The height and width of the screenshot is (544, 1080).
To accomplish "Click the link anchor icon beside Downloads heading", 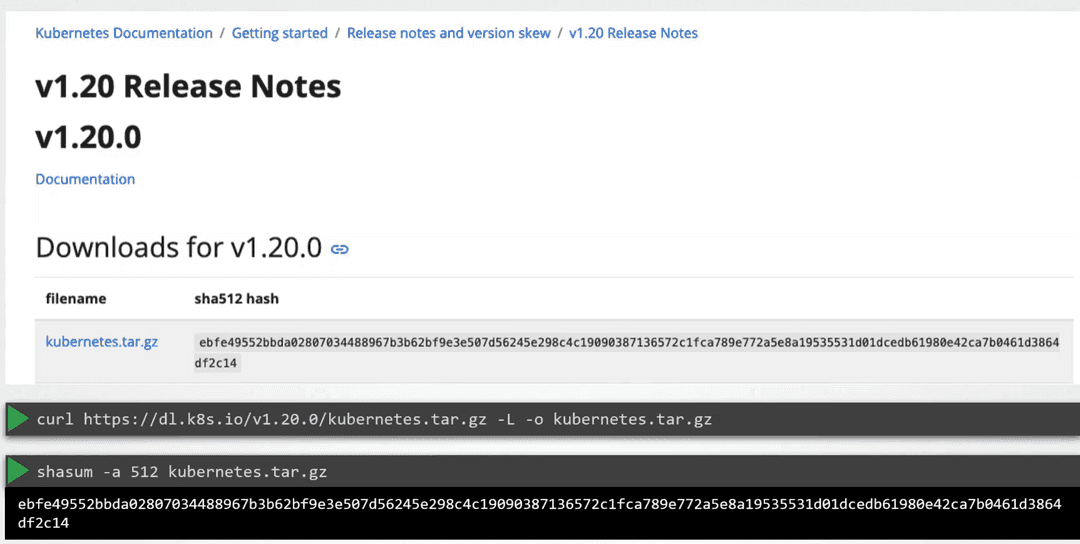I will pos(340,249).
